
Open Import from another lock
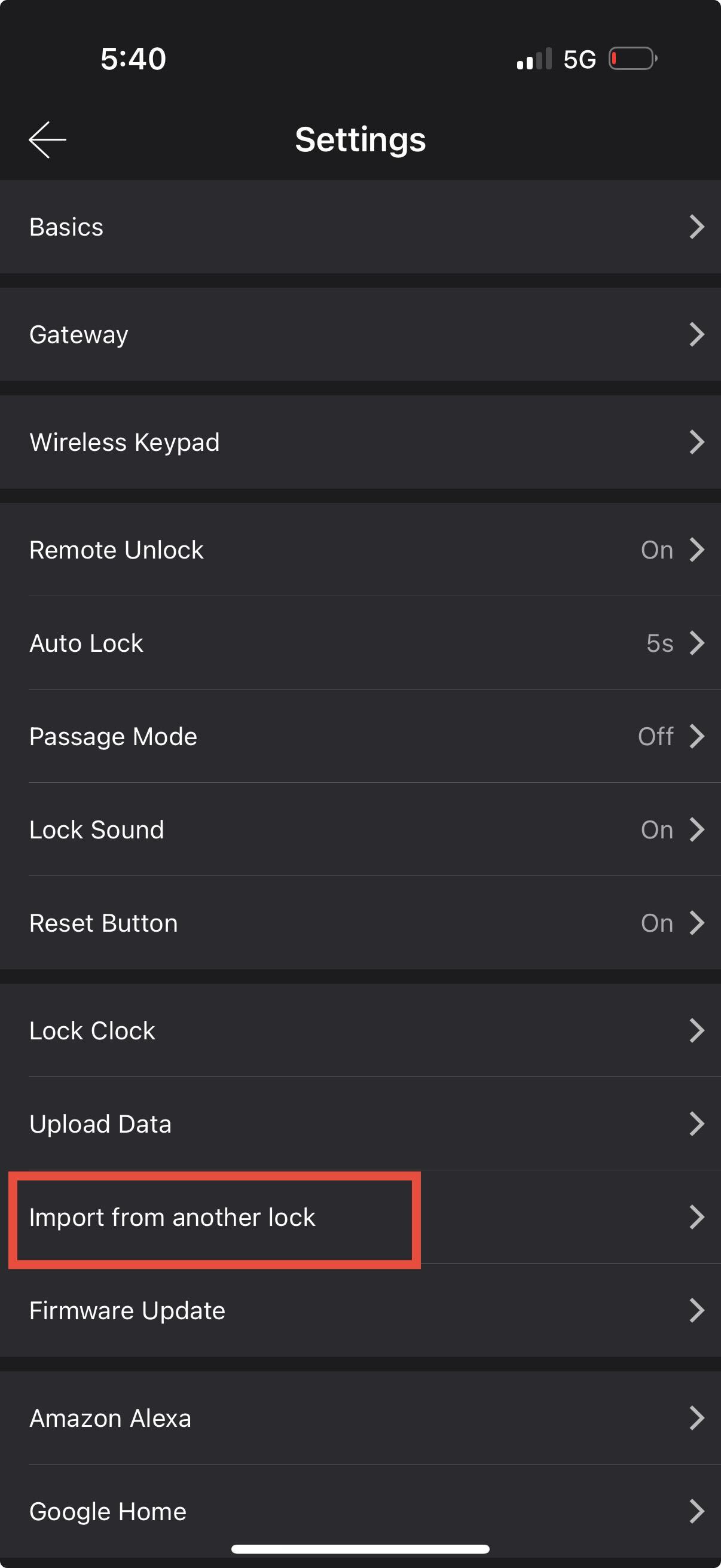[x=172, y=1217]
